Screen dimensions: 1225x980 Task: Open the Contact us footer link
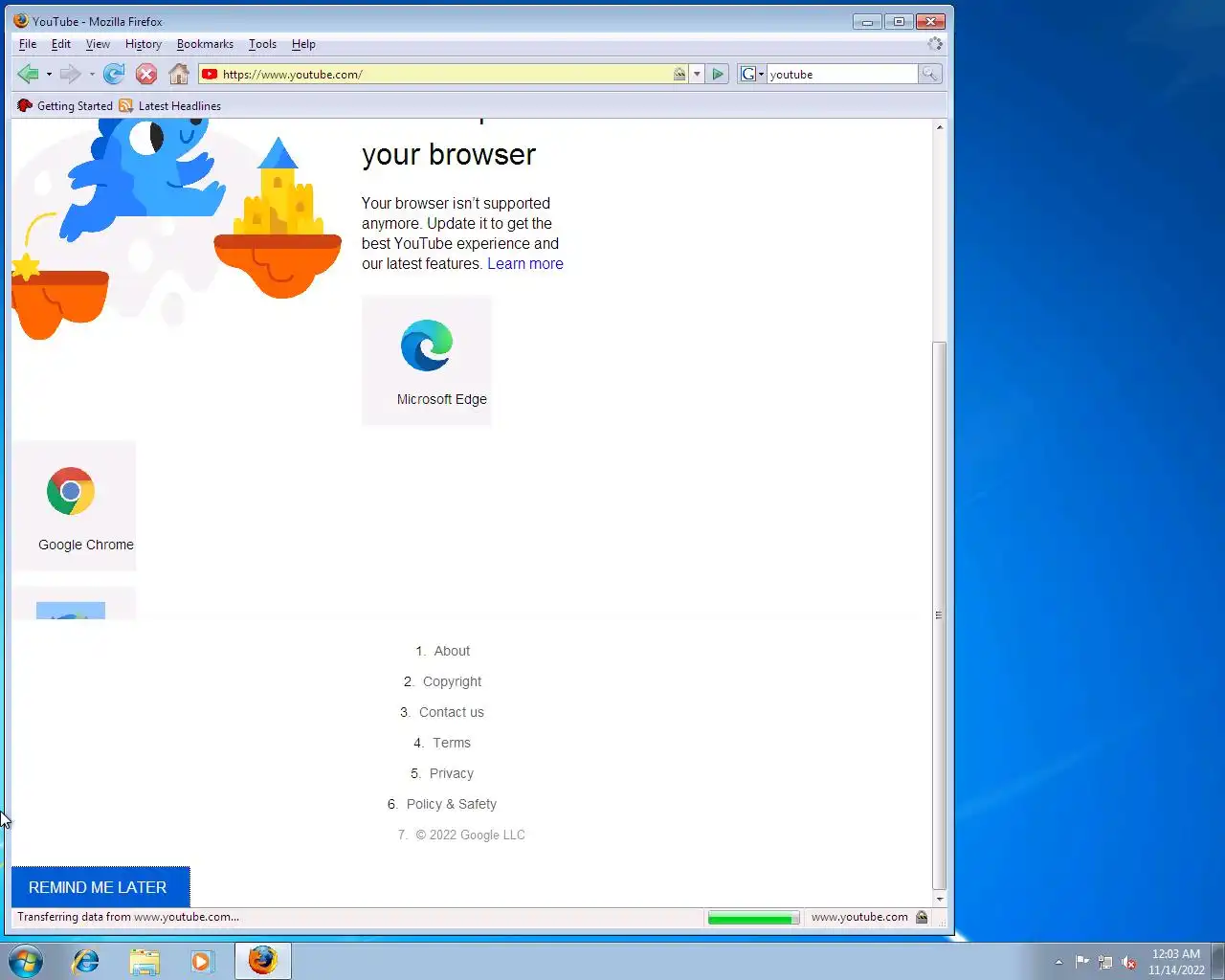(452, 712)
